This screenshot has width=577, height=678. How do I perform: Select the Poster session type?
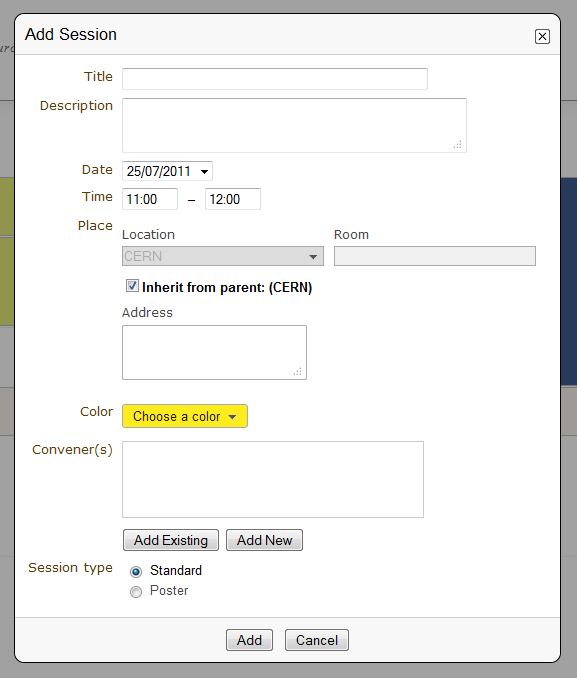(136, 592)
